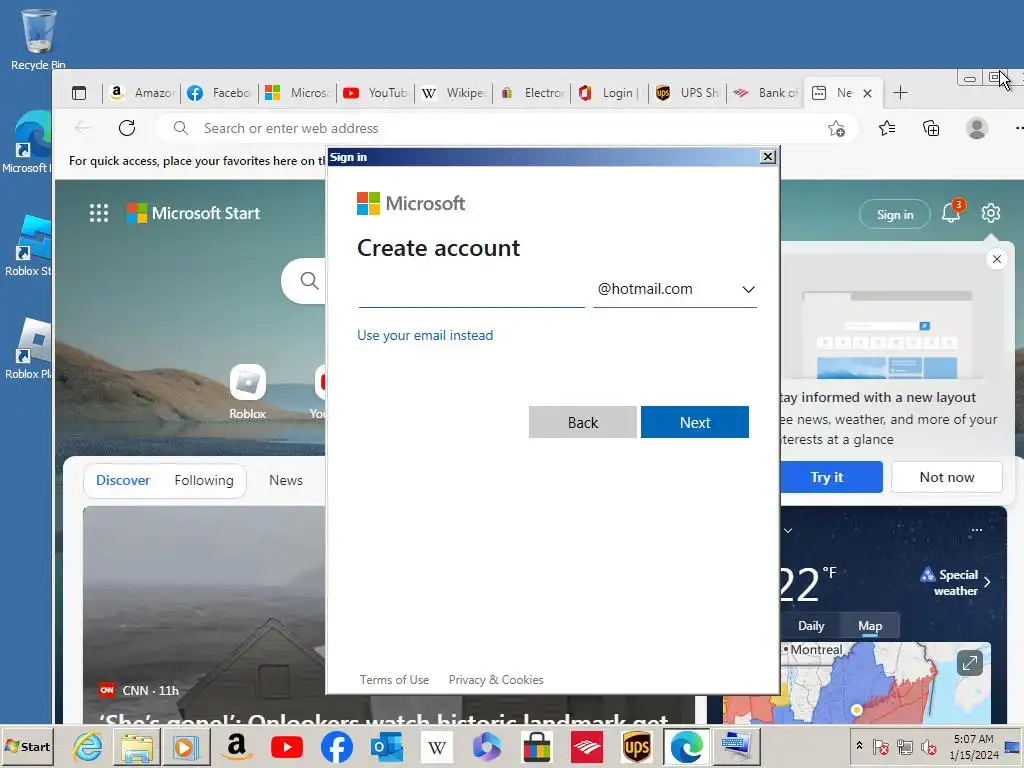The height and width of the screenshot is (768, 1024).
Task: Switch weather card to Map
Action: [870, 626]
